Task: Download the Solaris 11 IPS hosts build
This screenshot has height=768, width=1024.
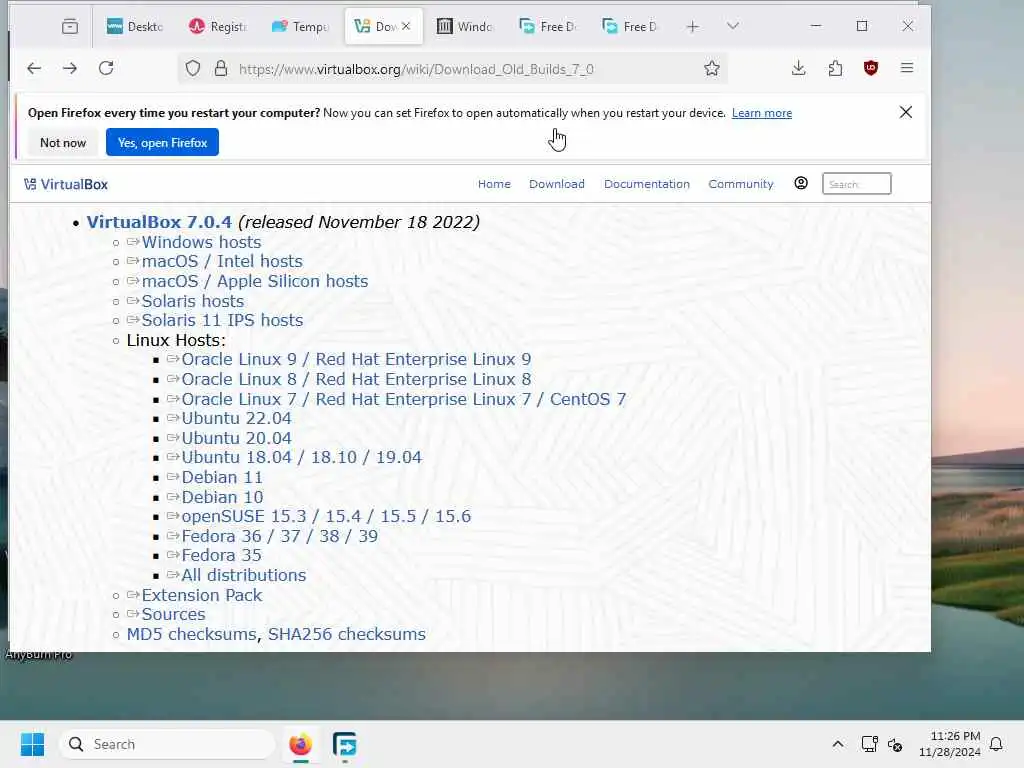Action: pos(222,320)
